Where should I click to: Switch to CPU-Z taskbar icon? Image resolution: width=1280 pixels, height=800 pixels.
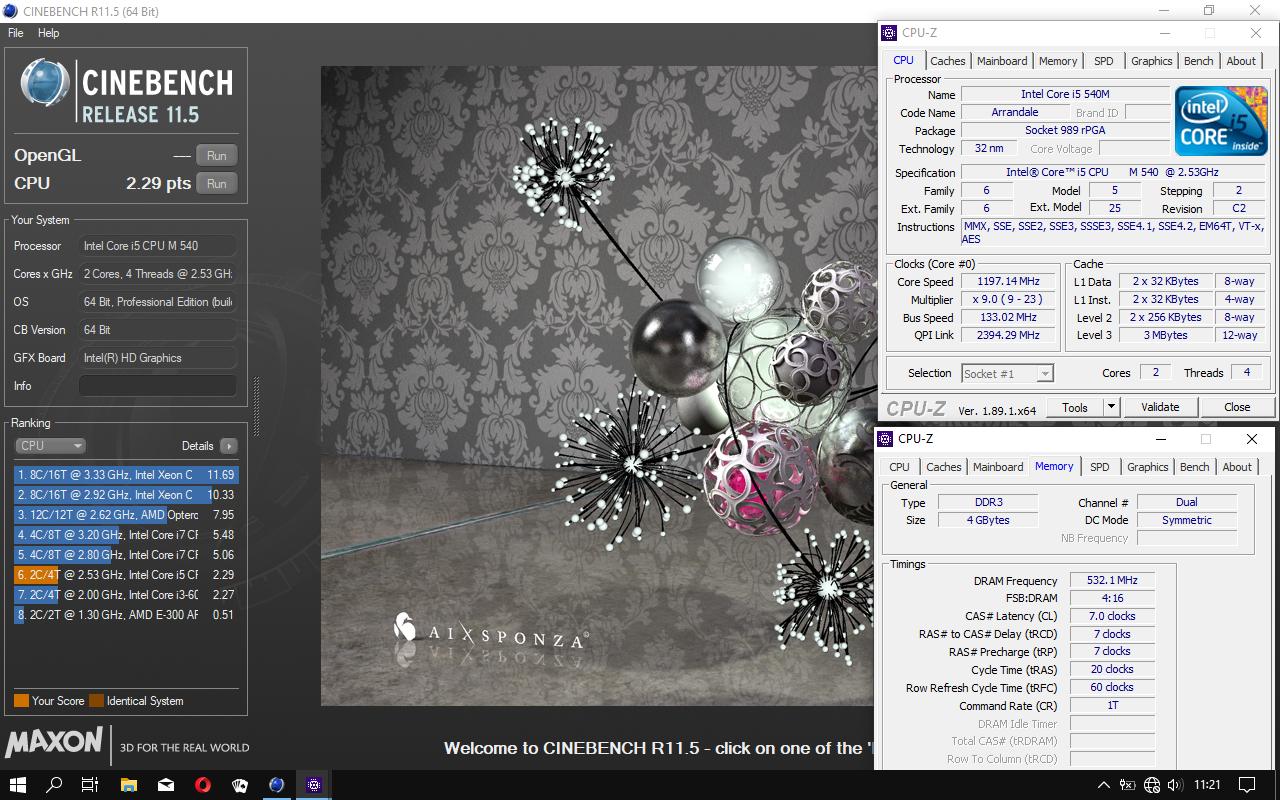[x=313, y=785]
